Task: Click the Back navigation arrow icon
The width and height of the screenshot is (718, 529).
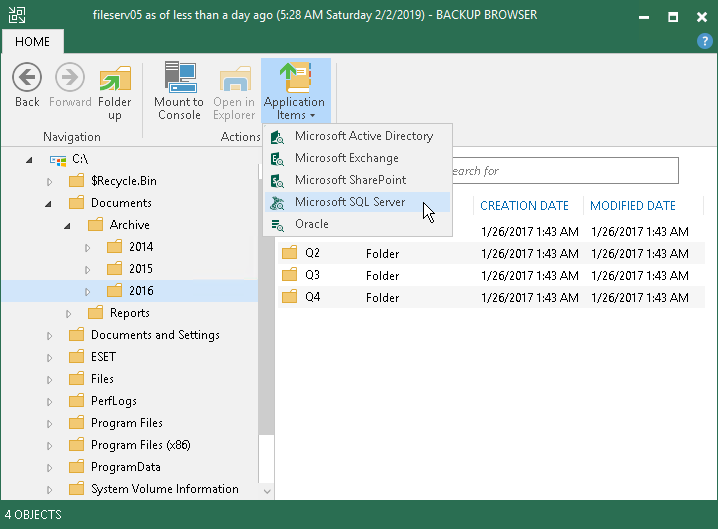Action: pyautogui.click(x=27, y=78)
